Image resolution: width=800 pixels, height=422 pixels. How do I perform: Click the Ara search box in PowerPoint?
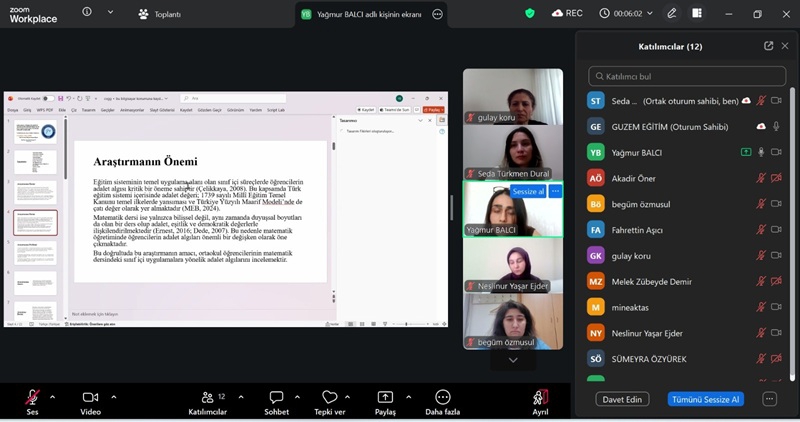tap(232, 98)
